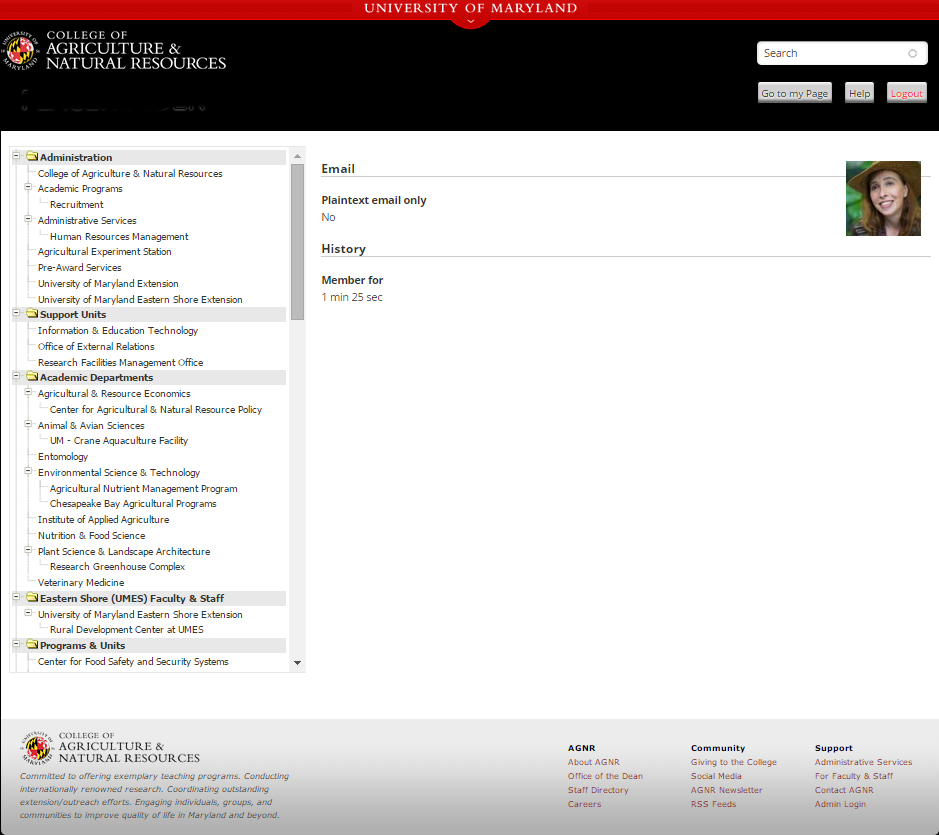Collapse Agricultural & Resource Economics node
The height and width of the screenshot is (835, 939).
point(28,392)
